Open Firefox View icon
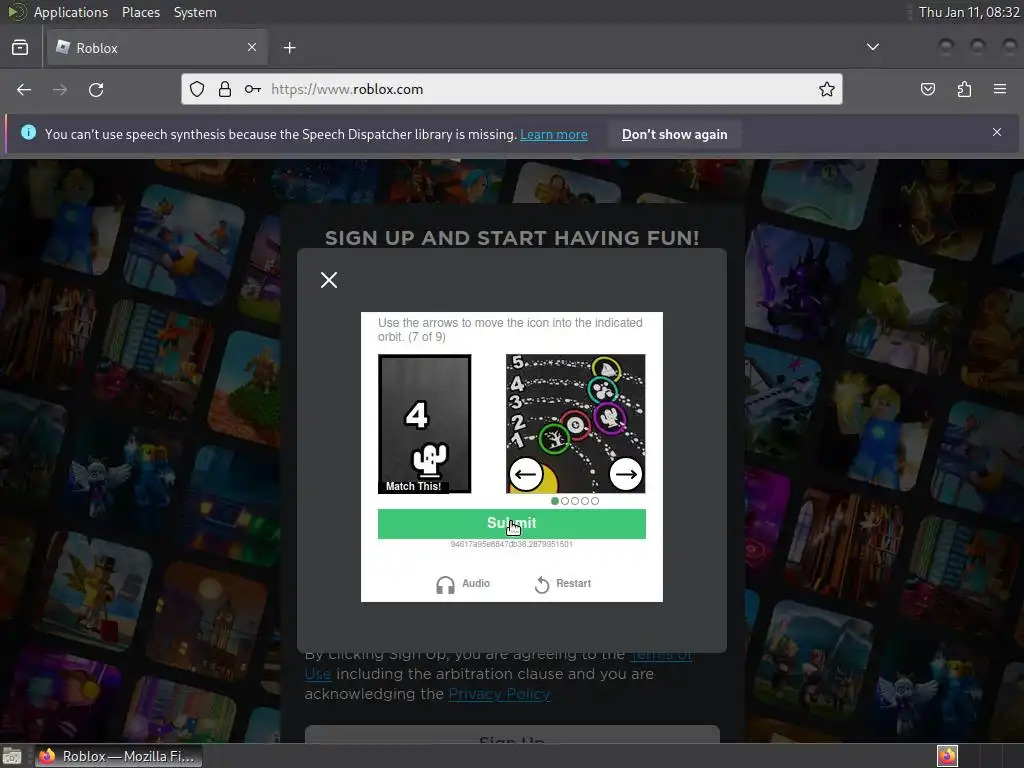1024x768 pixels. point(20,48)
